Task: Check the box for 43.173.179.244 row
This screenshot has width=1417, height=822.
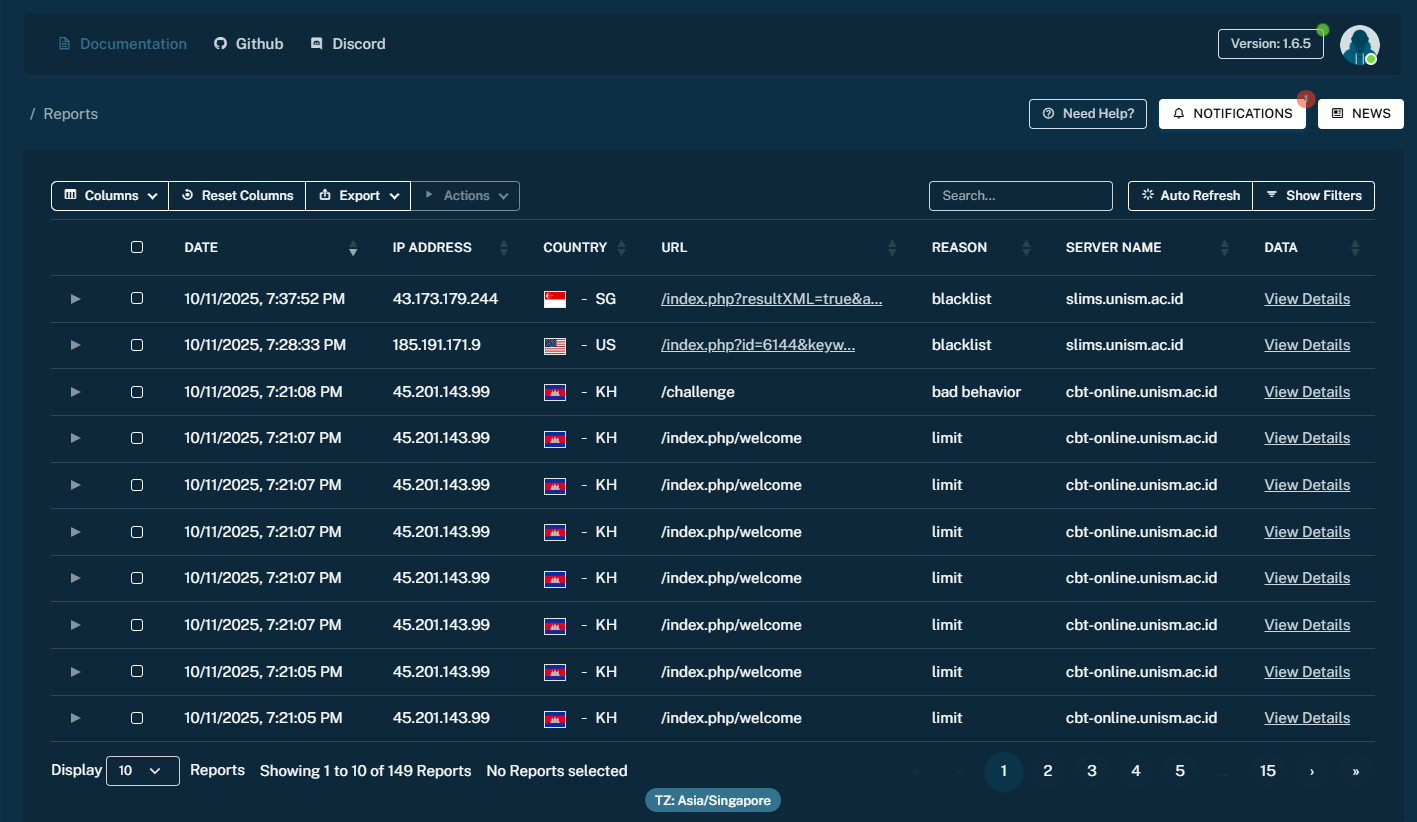Action: tap(137, 299)
